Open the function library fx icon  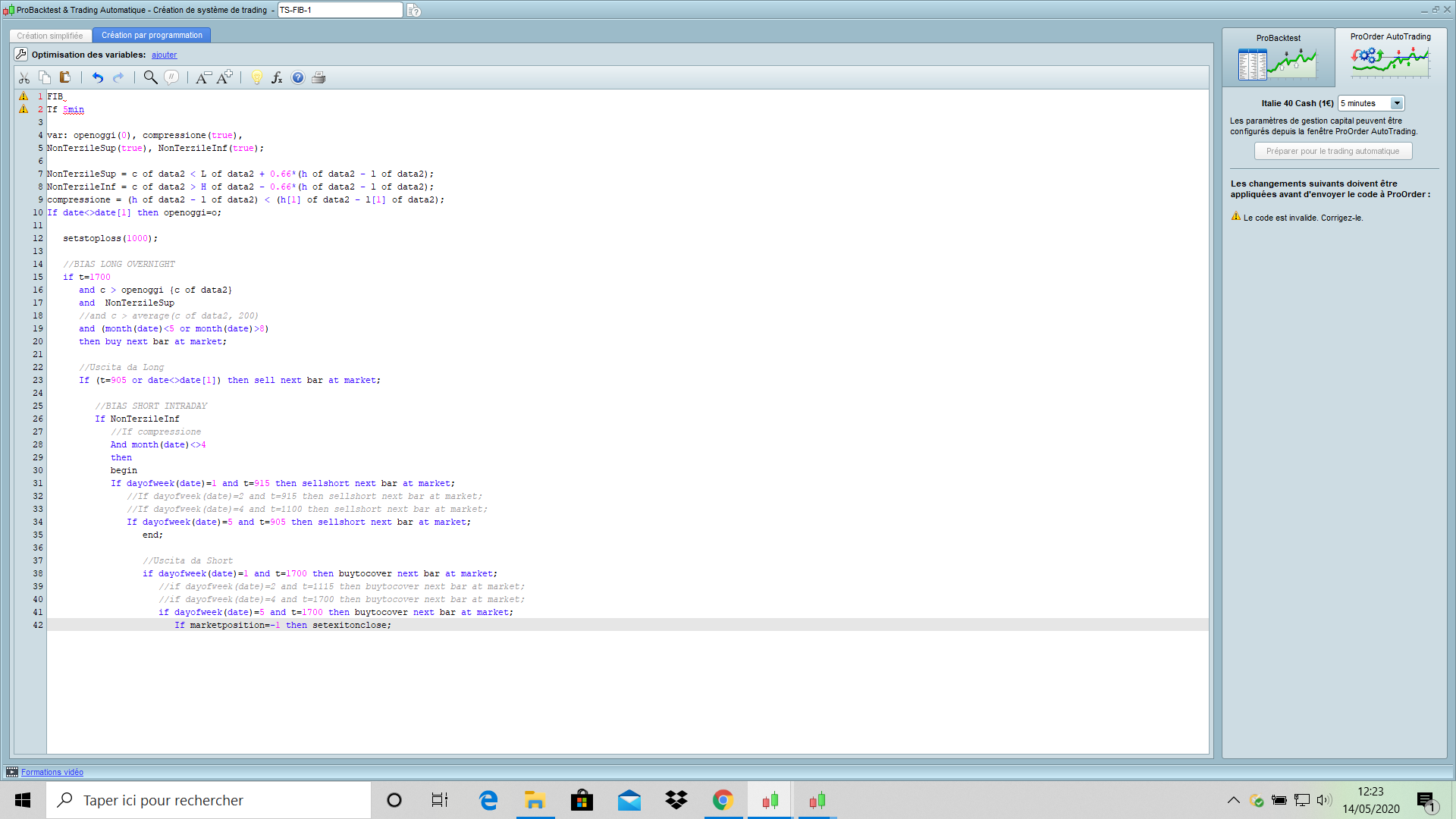click(277, 77)
